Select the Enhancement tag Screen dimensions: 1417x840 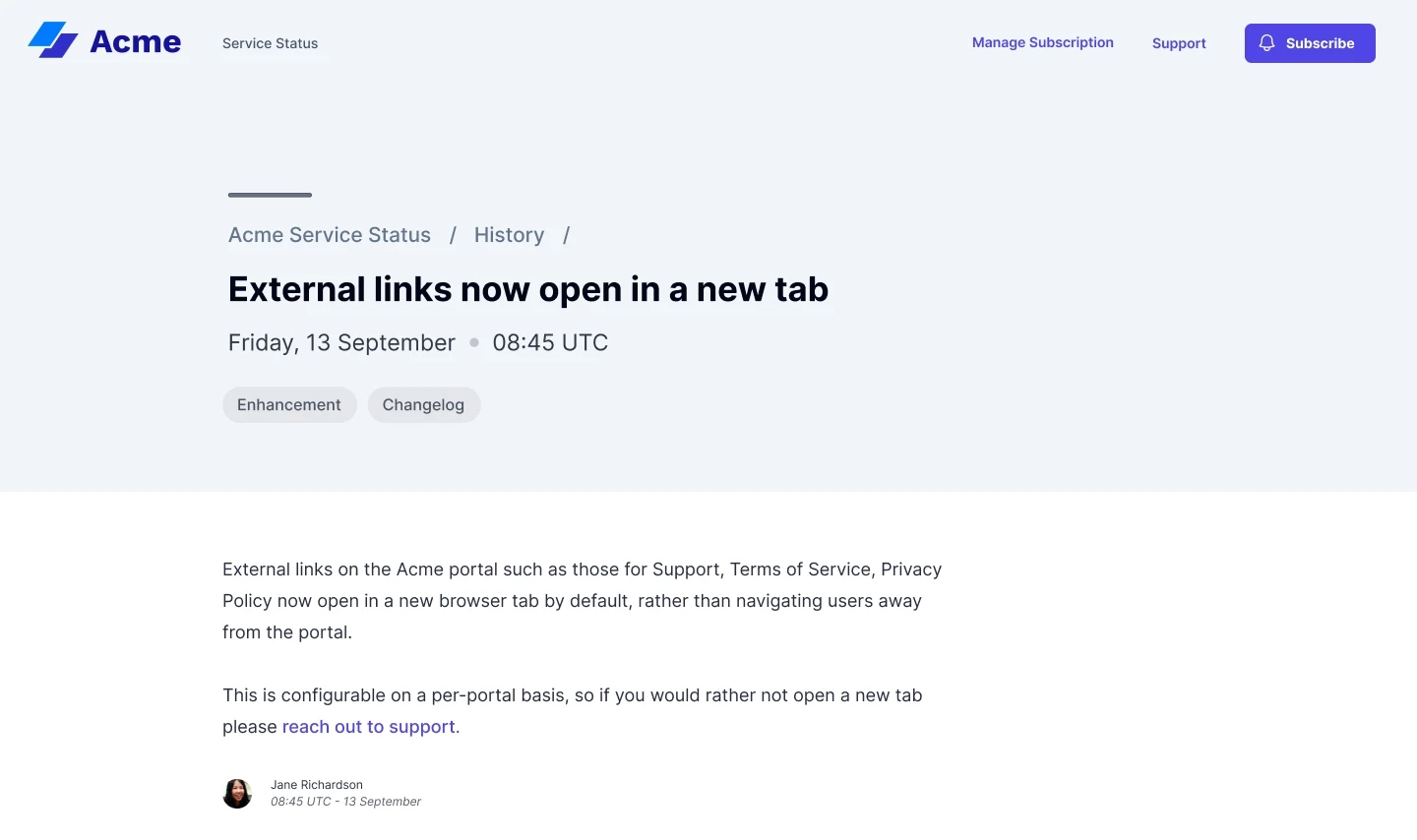(289, 404)
